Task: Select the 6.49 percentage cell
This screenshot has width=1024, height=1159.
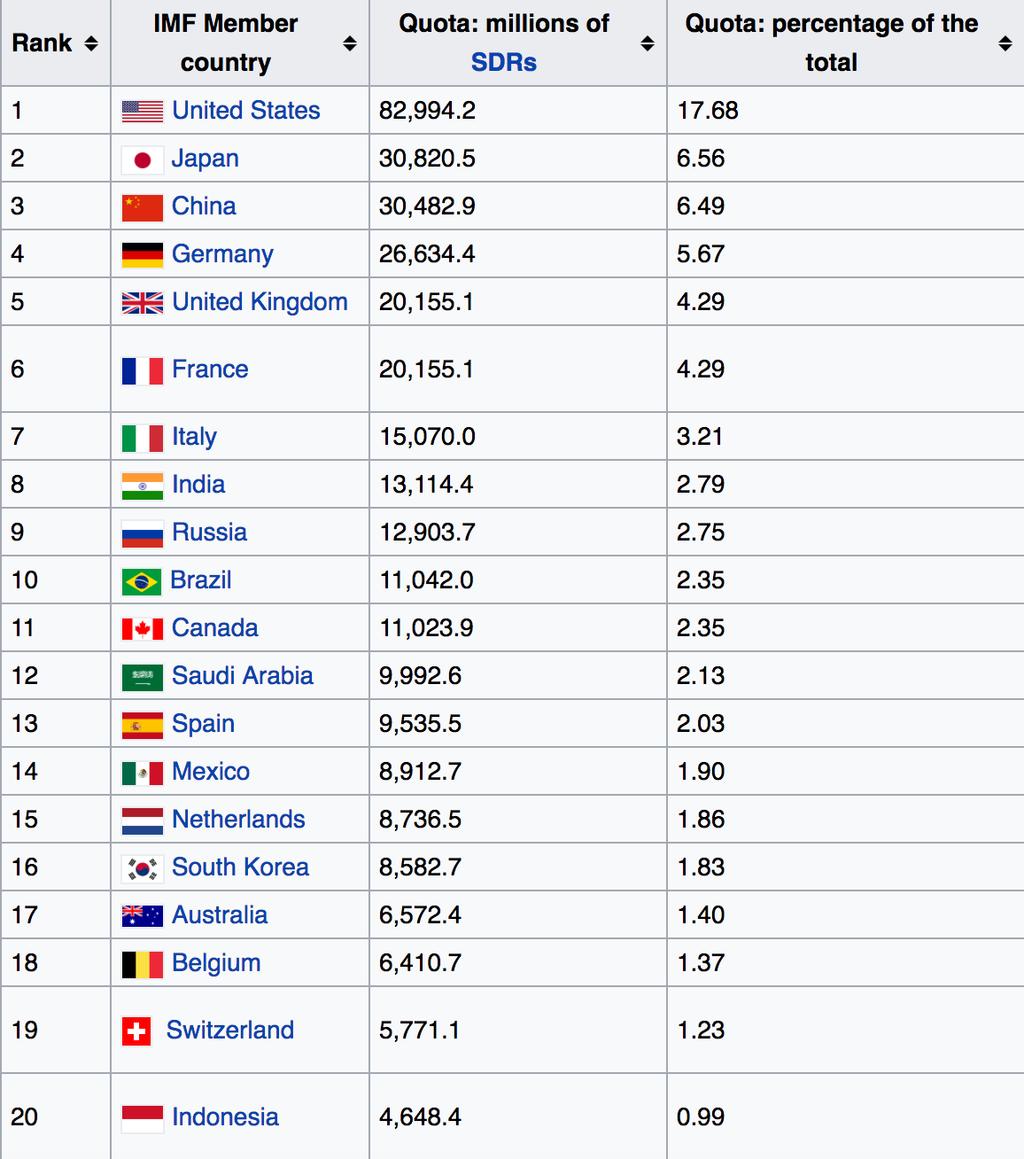Action: pyautogui.click(x=845, y=205)
